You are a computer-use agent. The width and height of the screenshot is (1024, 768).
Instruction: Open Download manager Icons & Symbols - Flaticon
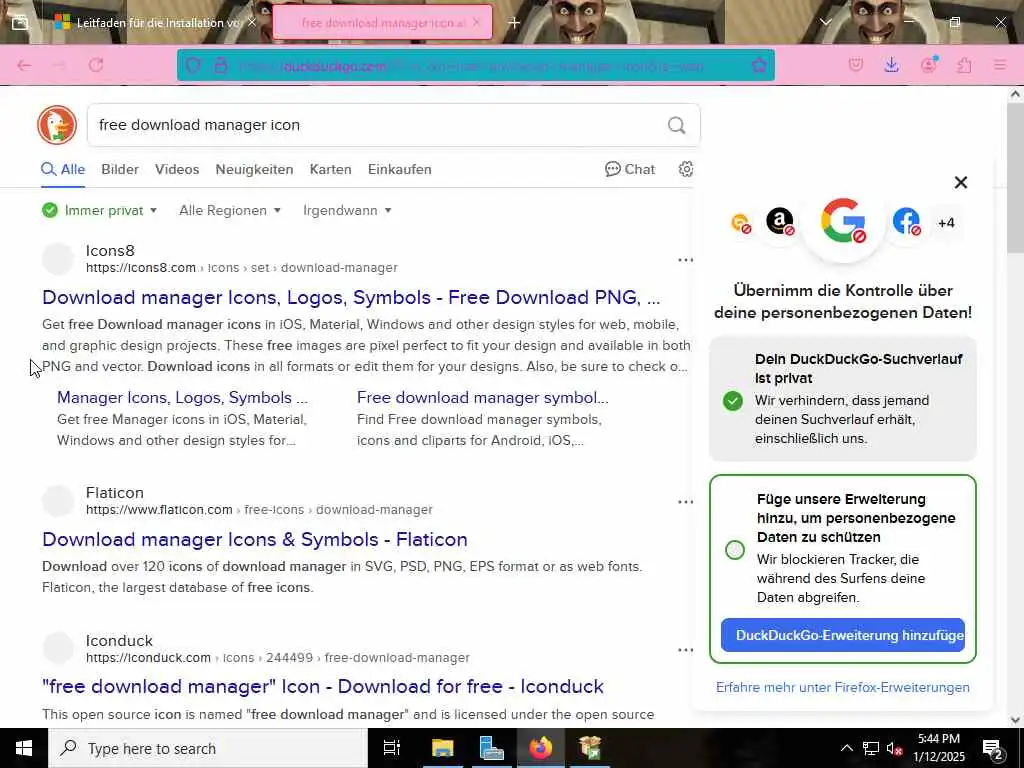coord(255,539)
